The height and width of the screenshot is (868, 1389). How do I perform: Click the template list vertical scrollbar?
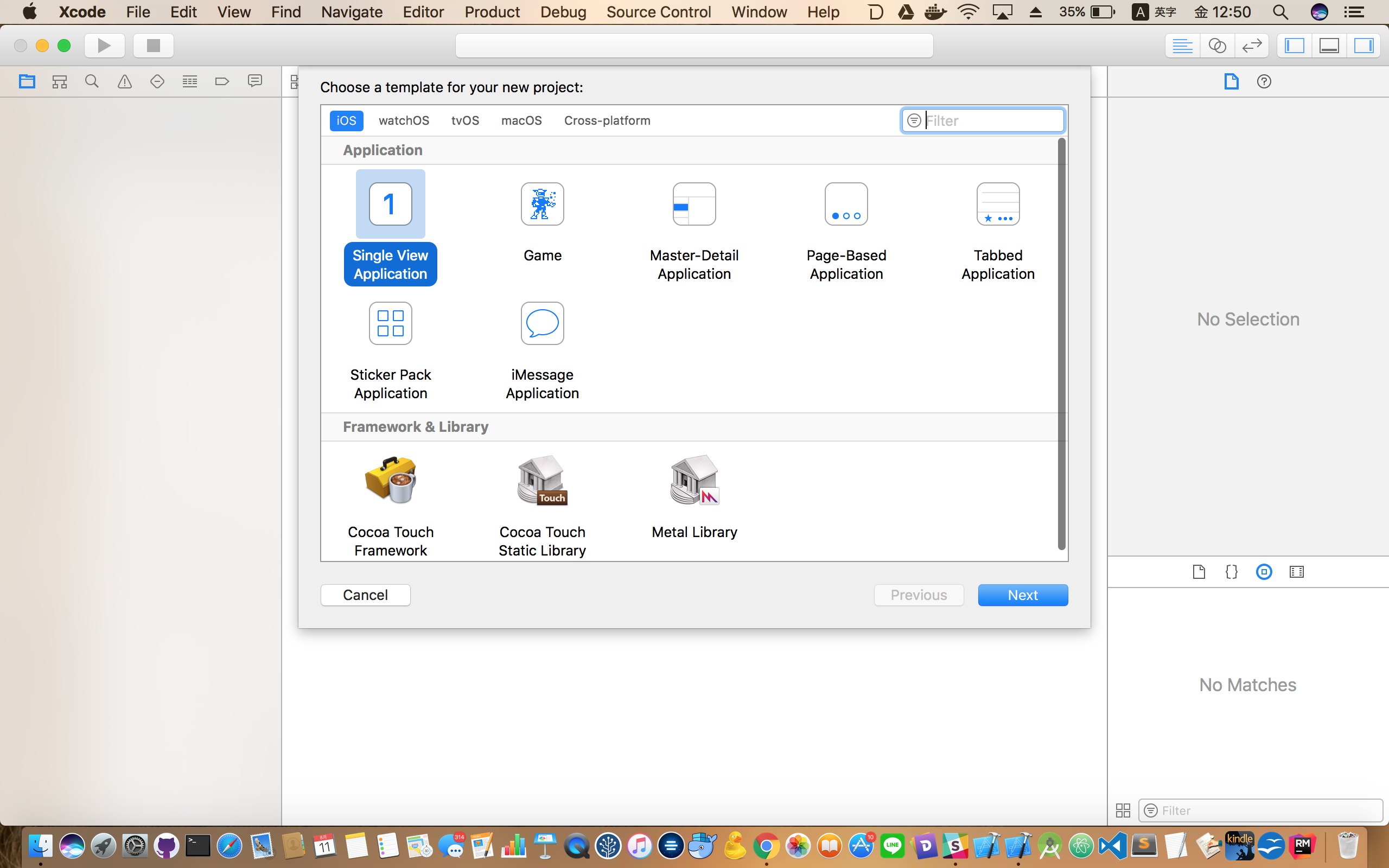coord(1061,344)
